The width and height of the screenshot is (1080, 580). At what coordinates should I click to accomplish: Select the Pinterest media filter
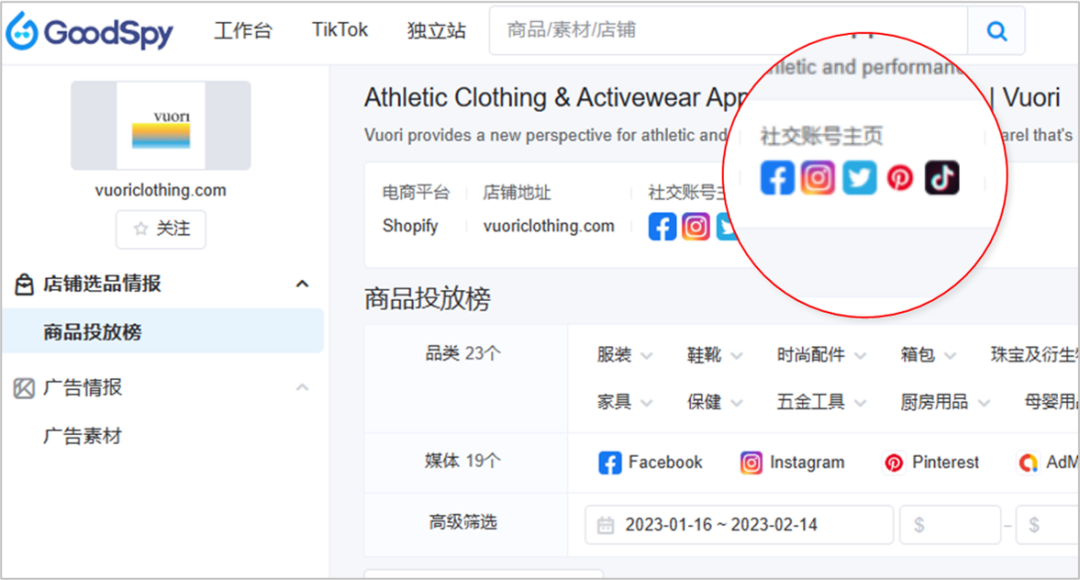click(931, 462)
